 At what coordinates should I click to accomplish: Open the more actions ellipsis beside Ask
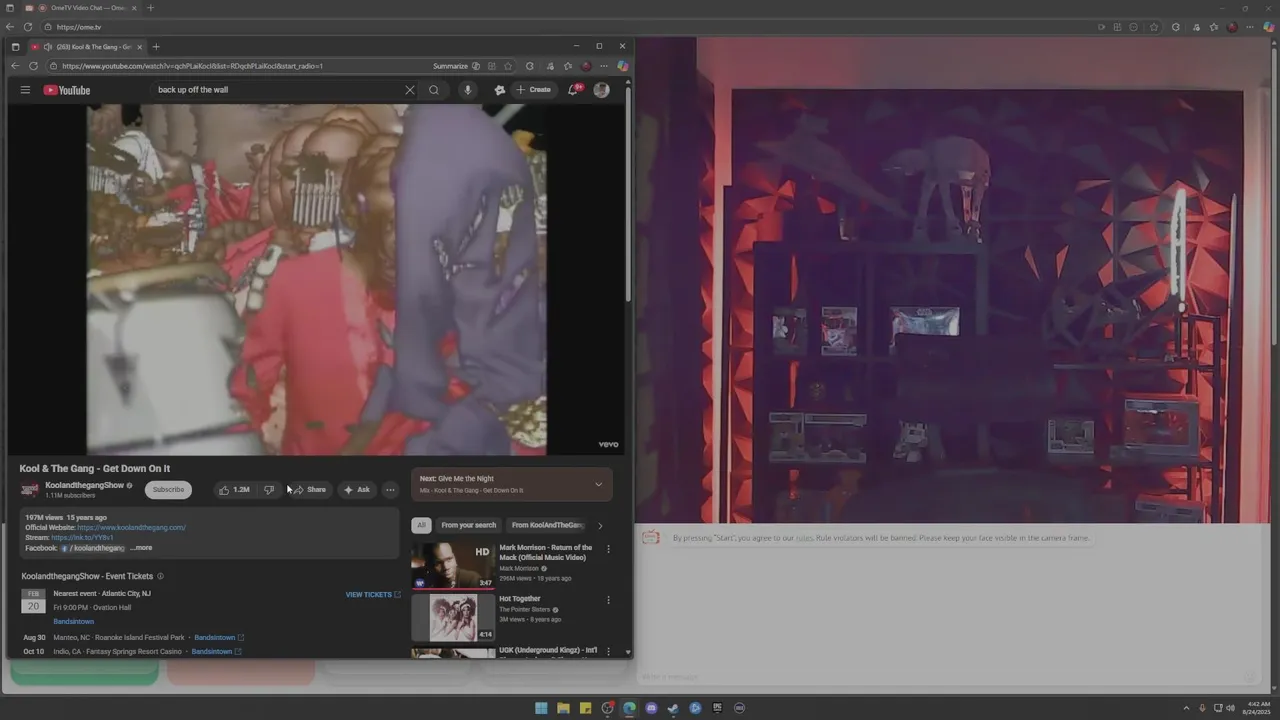(390, 490)
